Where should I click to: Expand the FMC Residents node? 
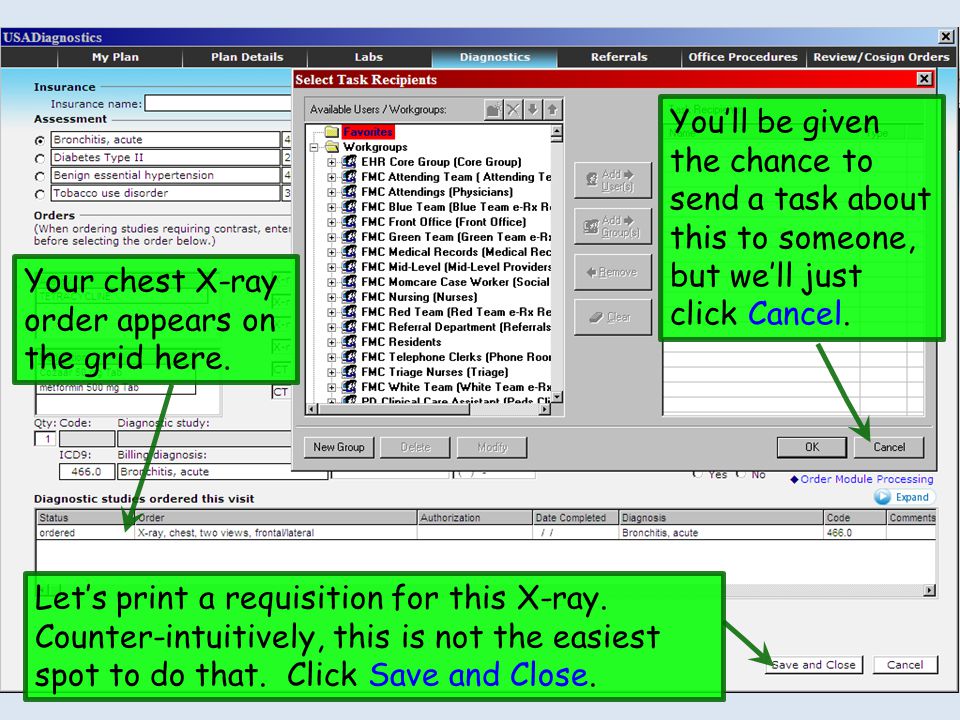pos(331,342)
